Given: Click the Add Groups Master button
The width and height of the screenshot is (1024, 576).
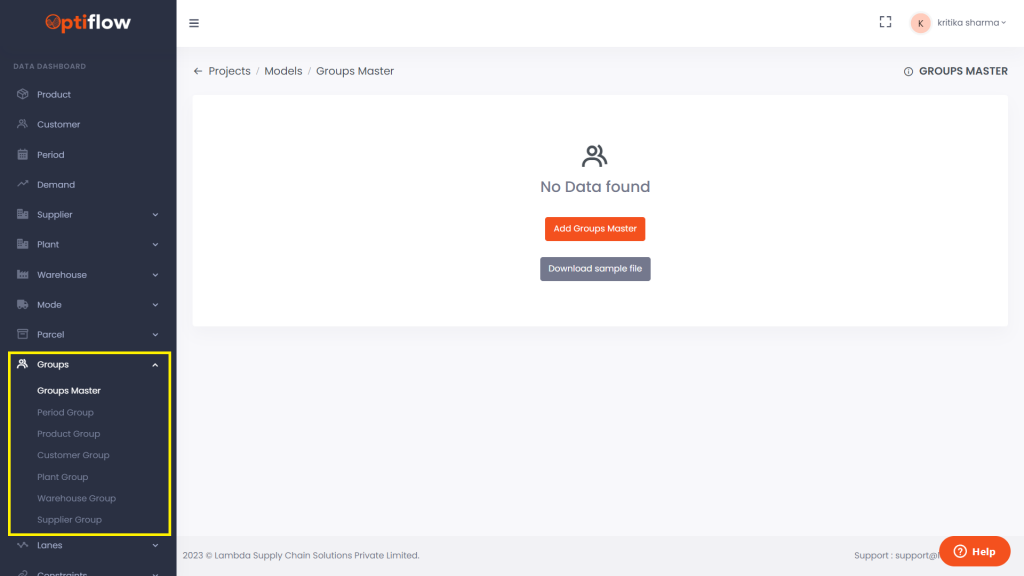Looking at the screenshot, I should (x=595, y=229).
